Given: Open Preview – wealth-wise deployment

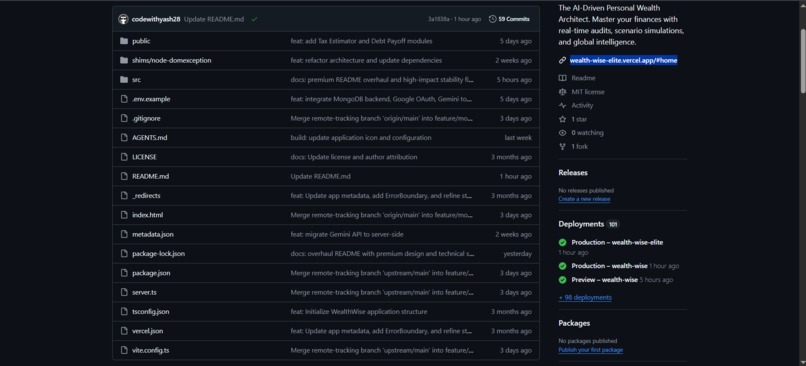Looking at the screenshot, I should pos(604,280).
